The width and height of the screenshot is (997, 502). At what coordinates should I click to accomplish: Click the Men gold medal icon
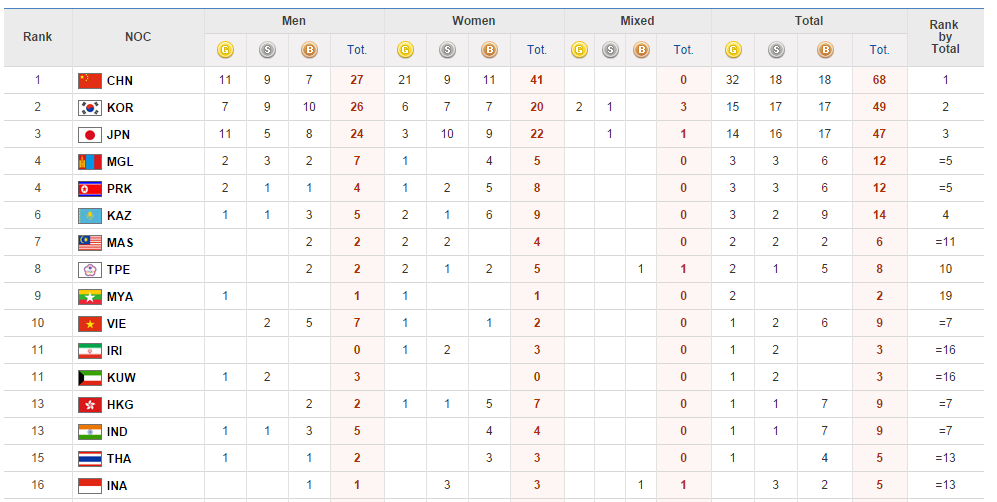pos(226,49)
